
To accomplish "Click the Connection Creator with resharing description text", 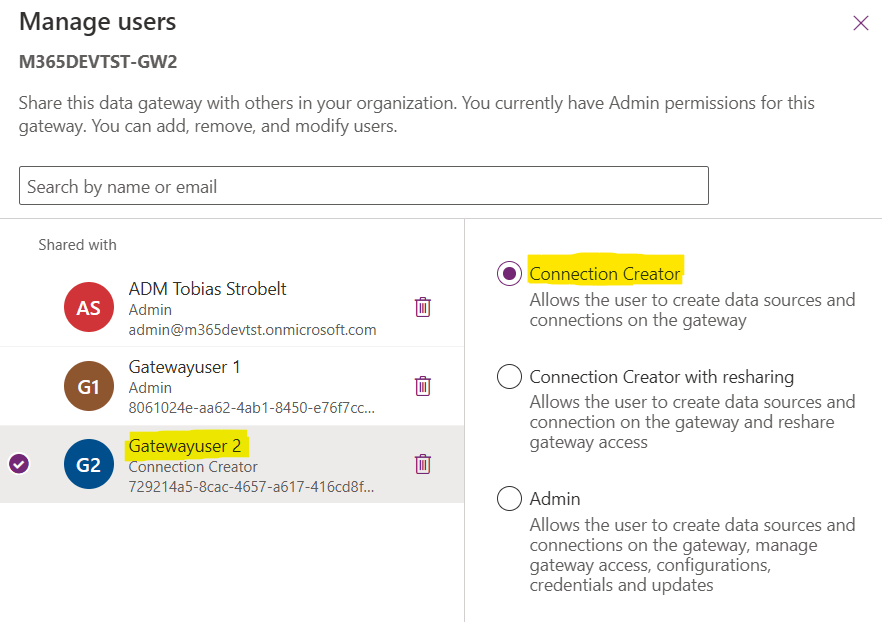I will [692, 422].
